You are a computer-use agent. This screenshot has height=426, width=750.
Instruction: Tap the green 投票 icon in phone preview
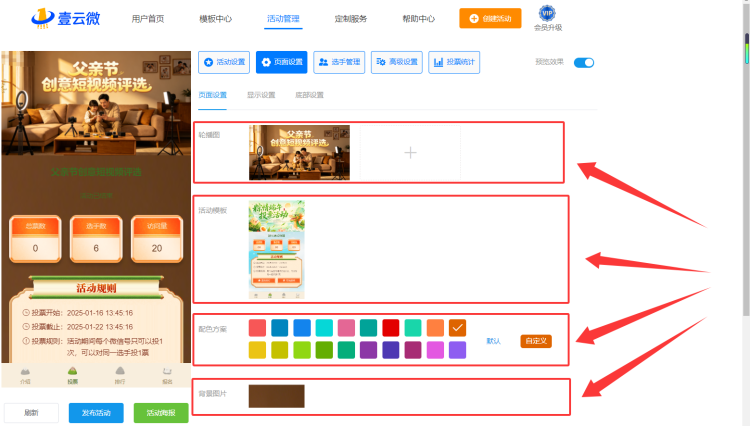coord(72,375)
